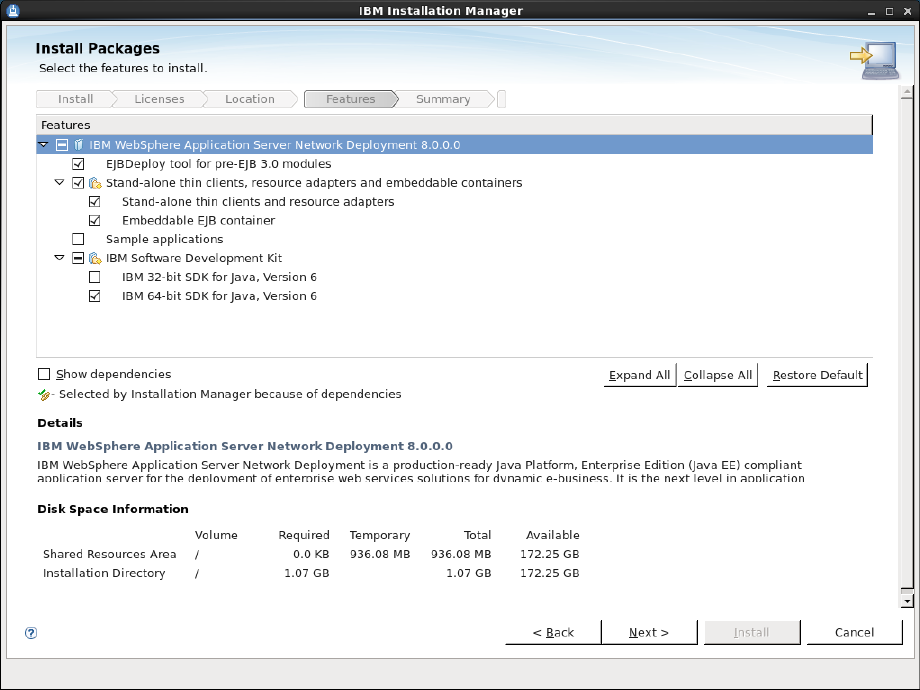Check IBM 32-bit SDK for Java, Version 6
This screenshot has width=920, height=690.
(x=94, y=277)
